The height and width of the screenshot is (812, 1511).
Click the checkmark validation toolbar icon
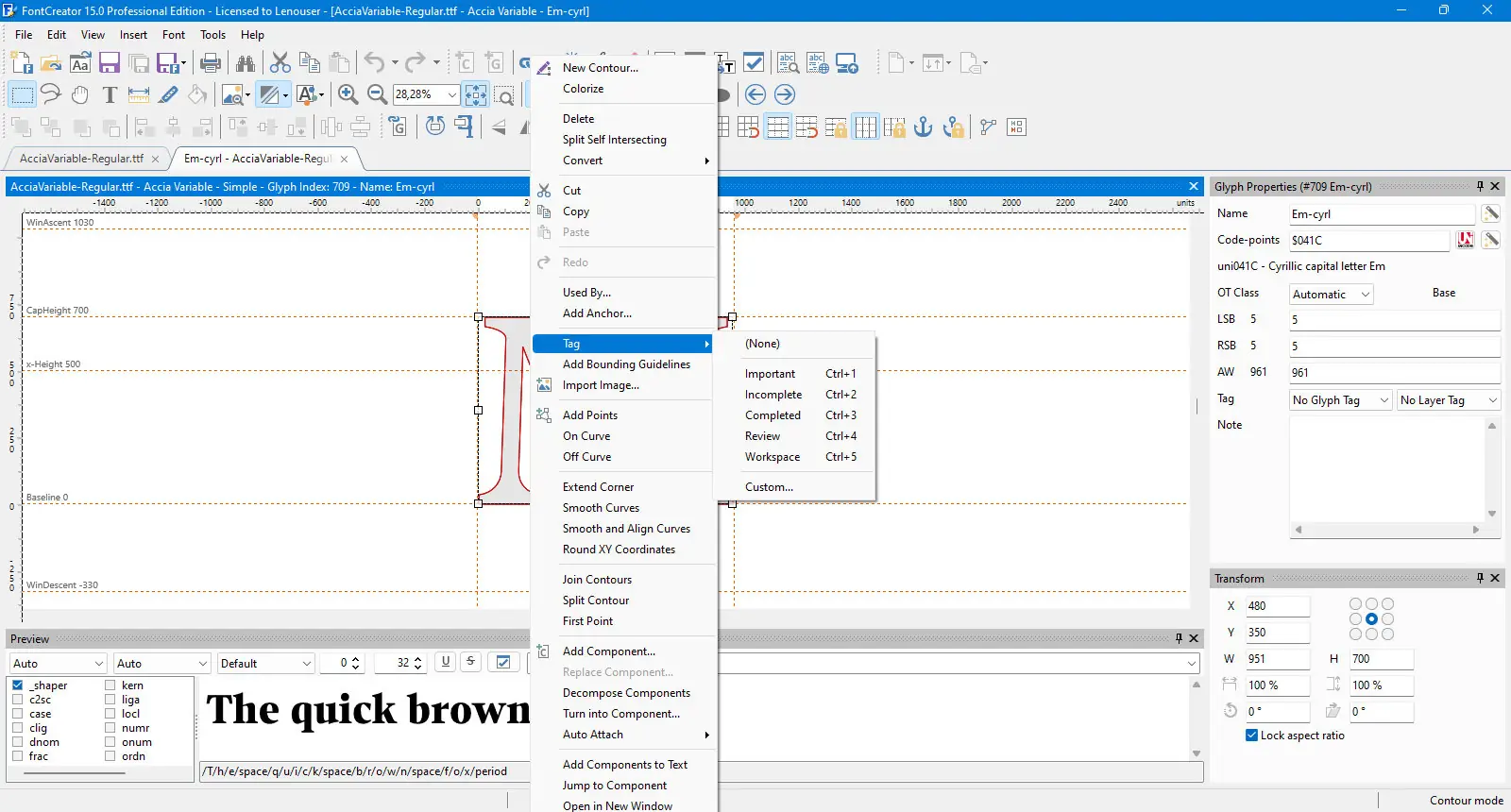click(x=754, y=63)
